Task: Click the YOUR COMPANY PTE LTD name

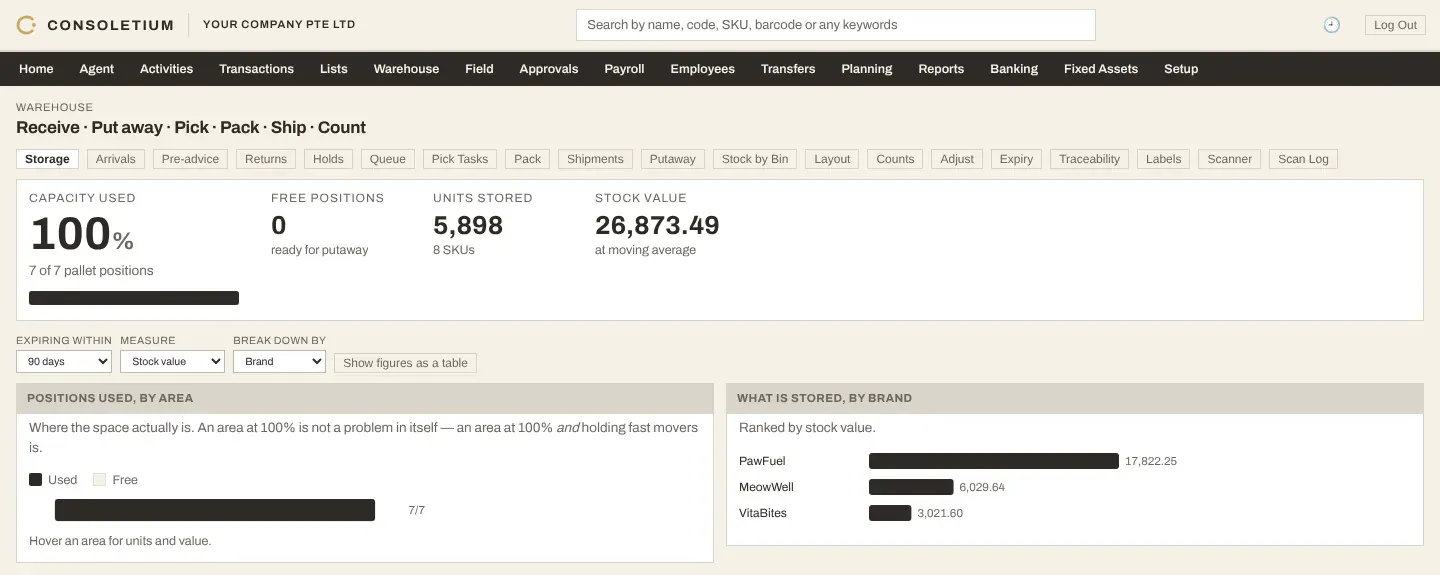Action: 279,25
